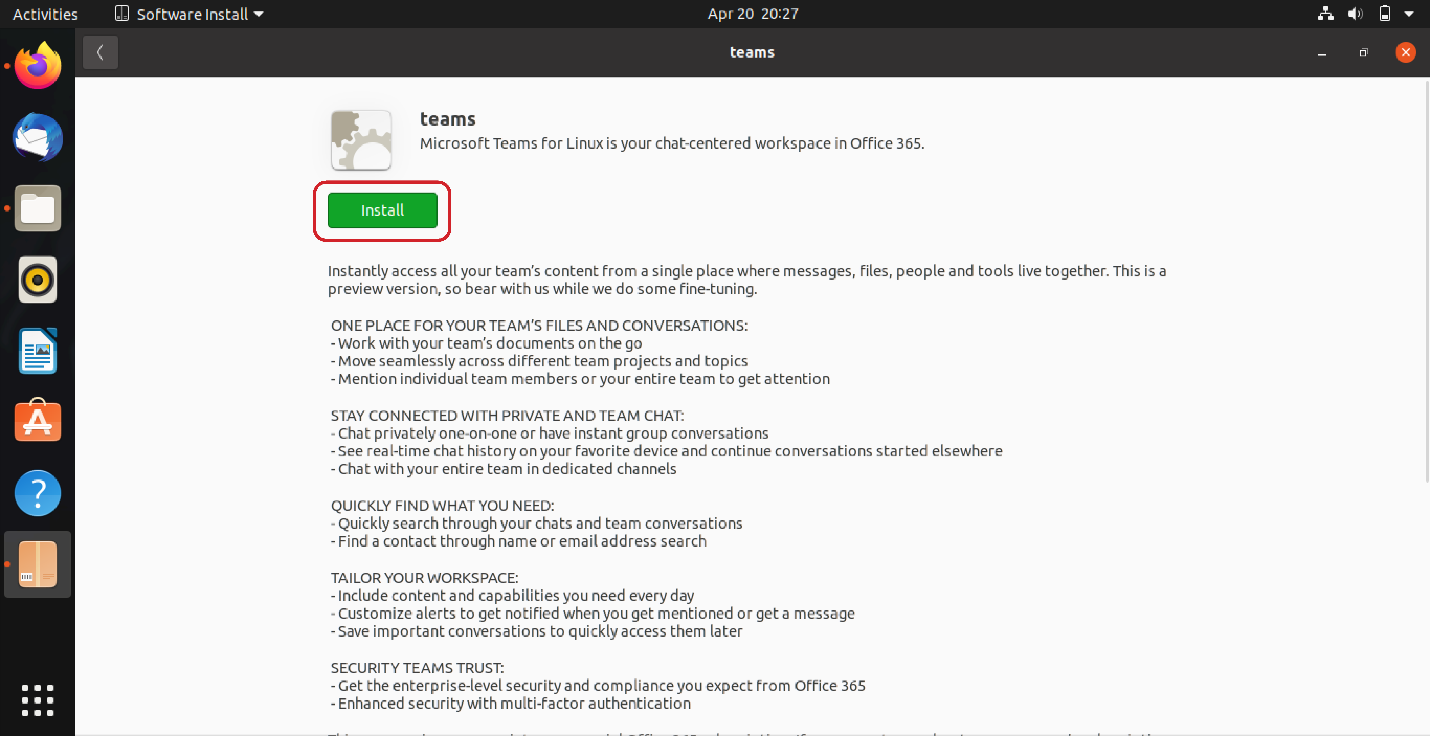Screen dimensions: 1430x736
Task: Click "Work with your team's documents on the go"
Action: [487, 343]
